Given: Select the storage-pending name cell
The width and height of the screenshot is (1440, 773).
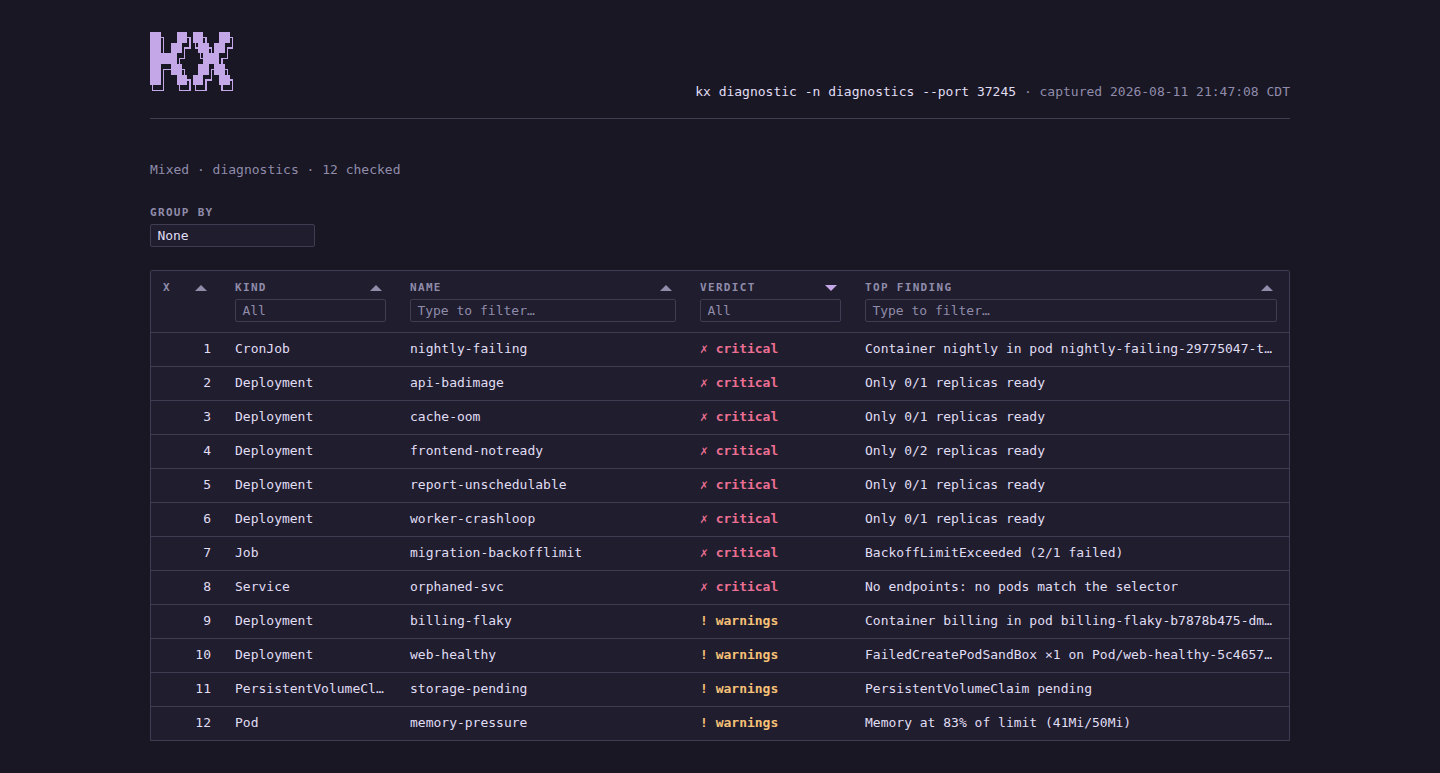Looking at the screenshot, I should (468, 689).
